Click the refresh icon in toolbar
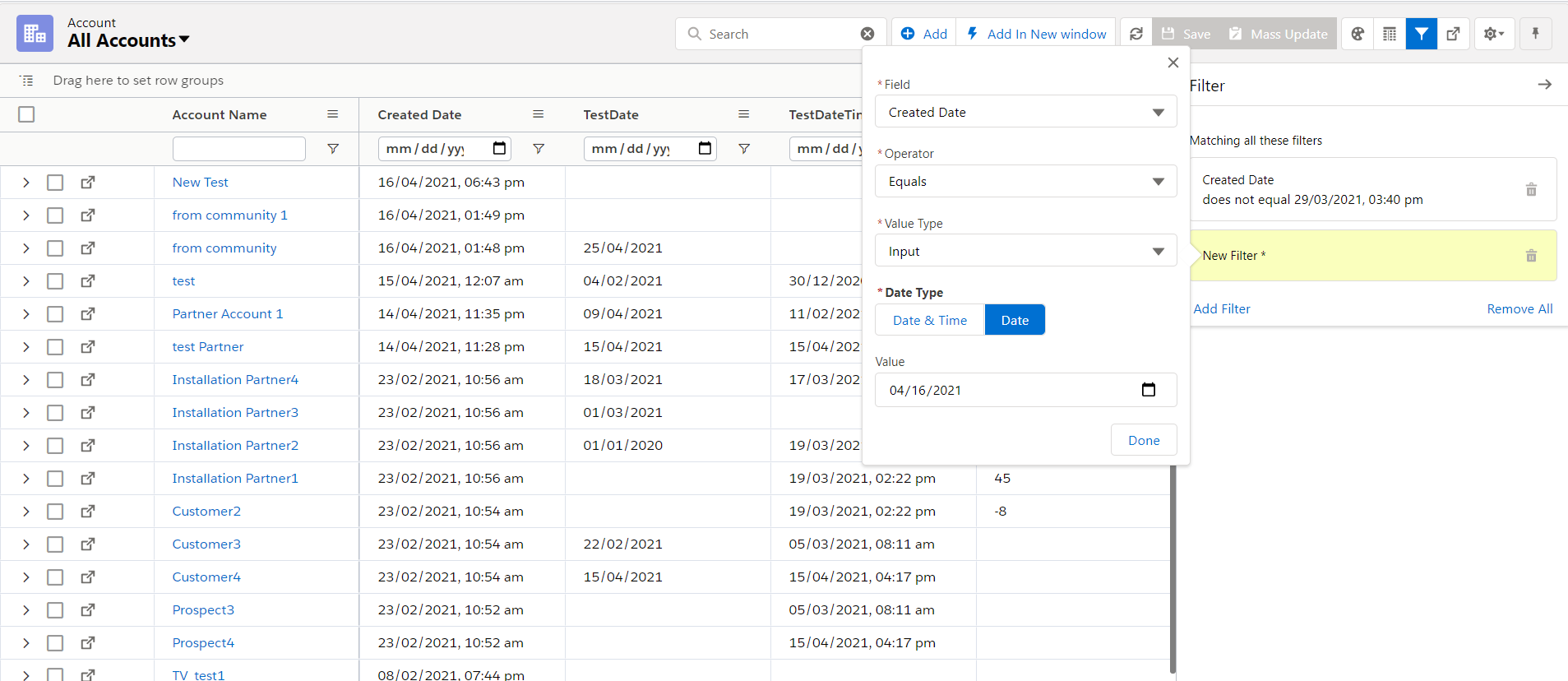The height and width of the screenshot is (681, 1568). tap(1136, 34)
